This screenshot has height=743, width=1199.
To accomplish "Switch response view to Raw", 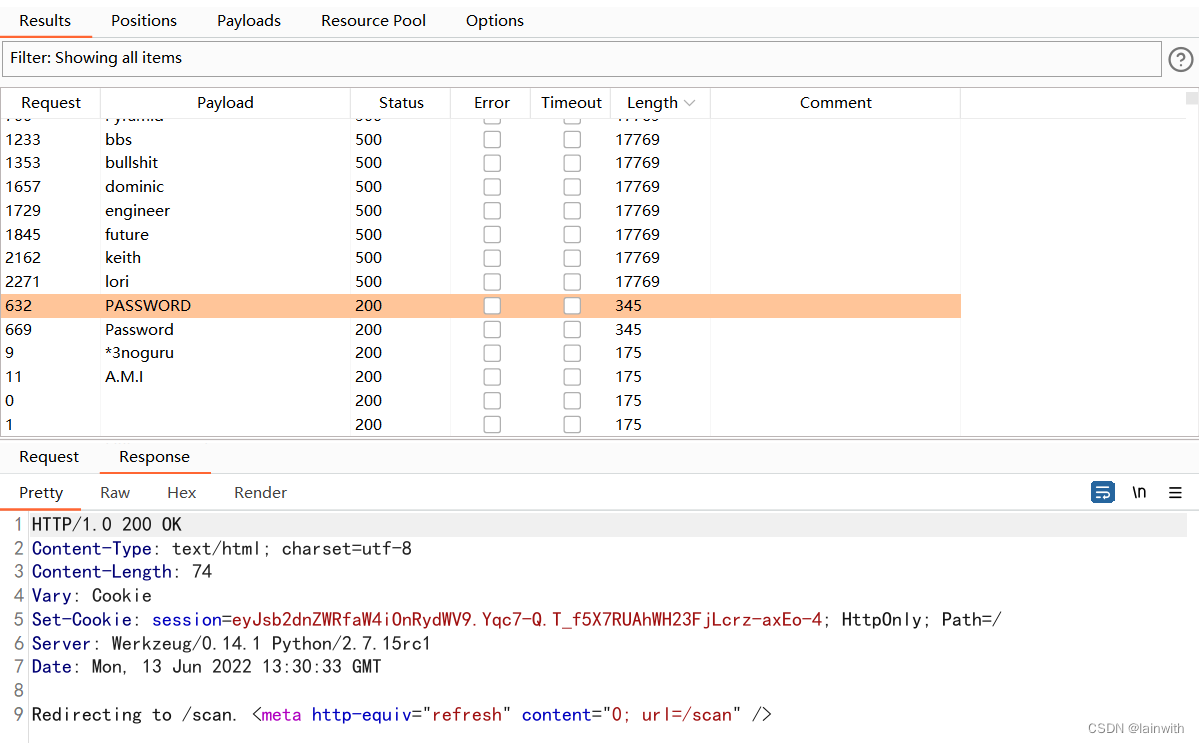I will [115, 493].
